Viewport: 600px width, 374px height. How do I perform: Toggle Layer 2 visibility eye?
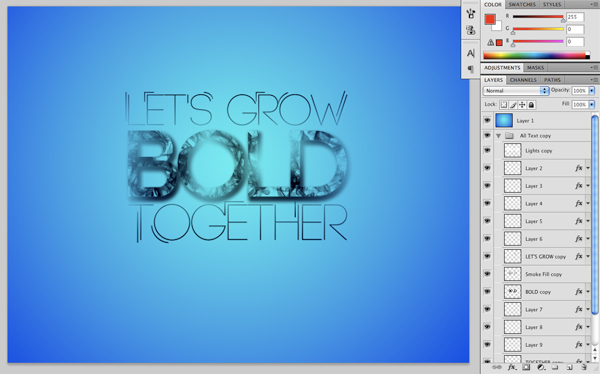487,168
